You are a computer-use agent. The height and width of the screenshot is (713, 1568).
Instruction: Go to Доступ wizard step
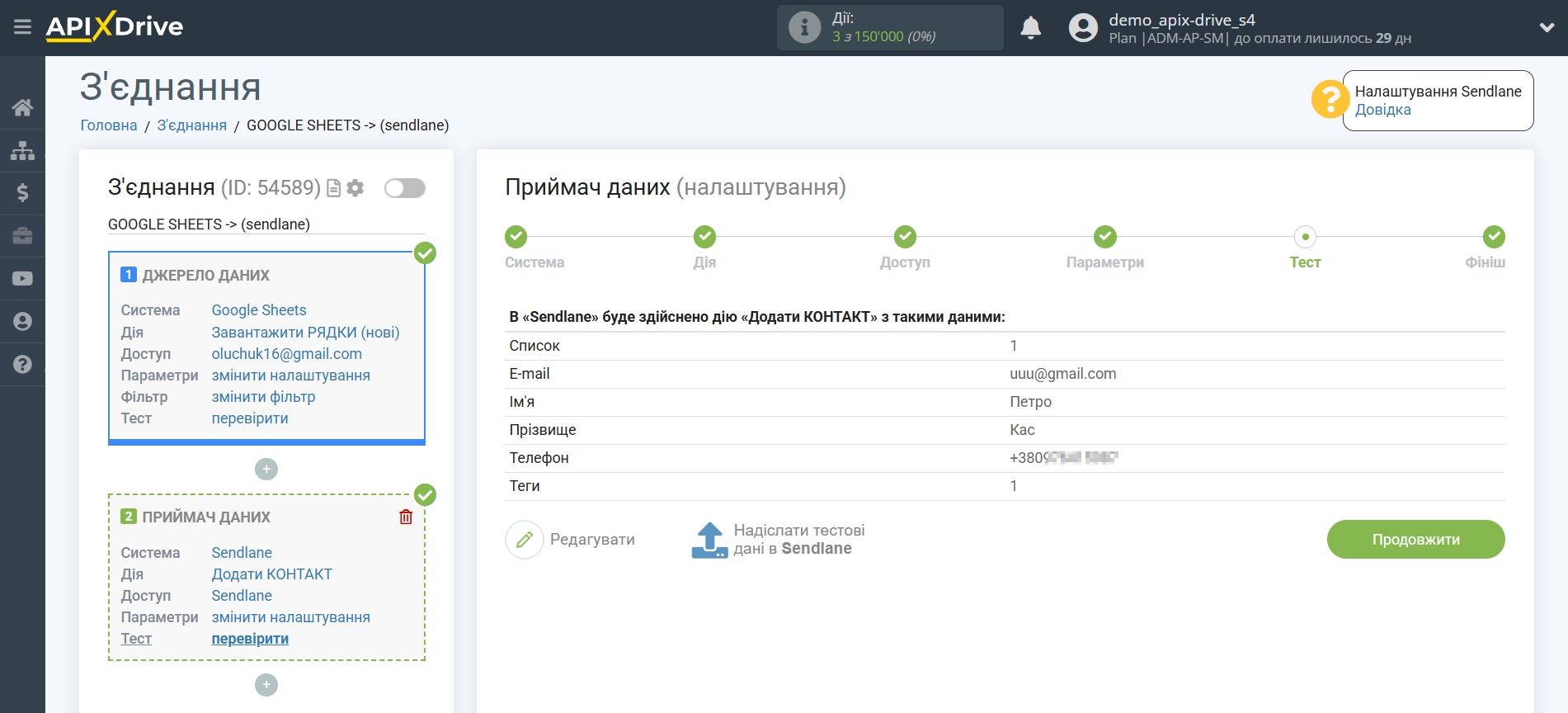905,238
